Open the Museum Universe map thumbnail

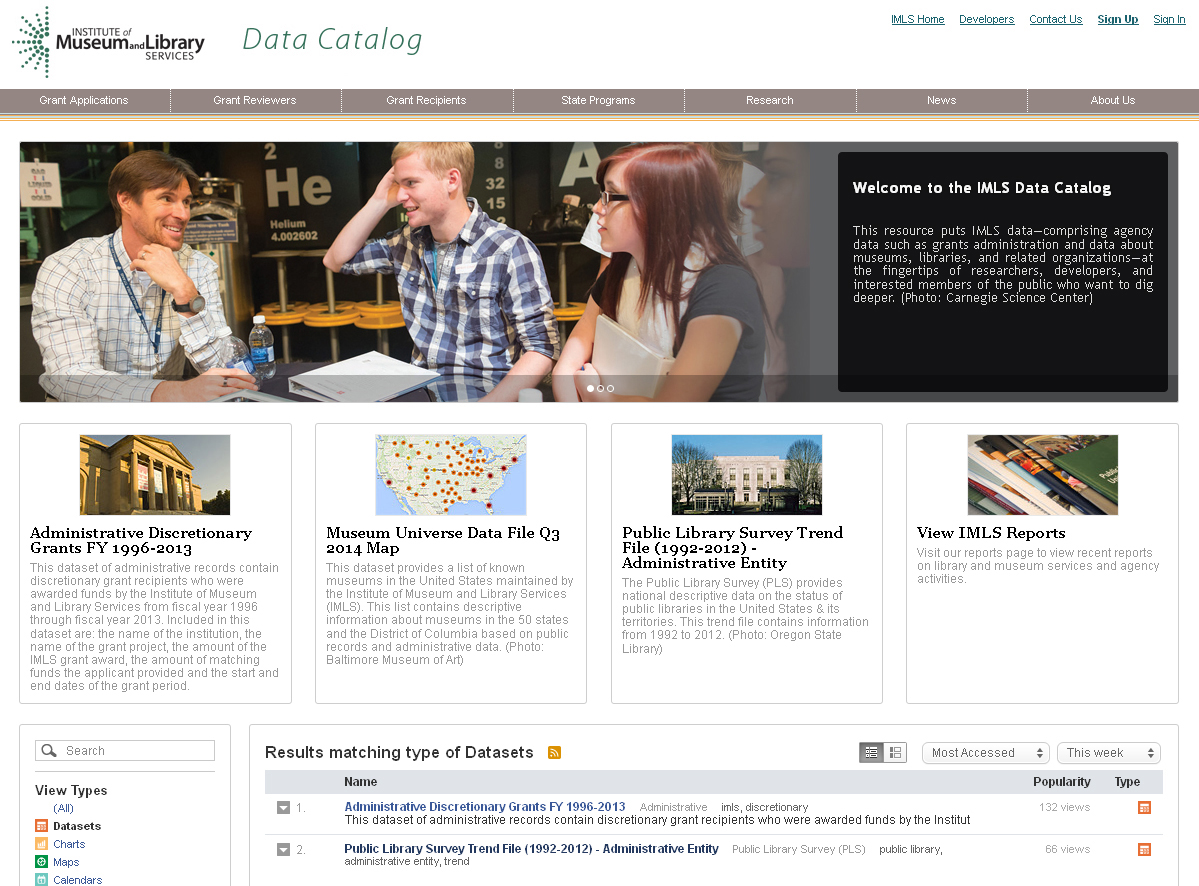(450, 475)
